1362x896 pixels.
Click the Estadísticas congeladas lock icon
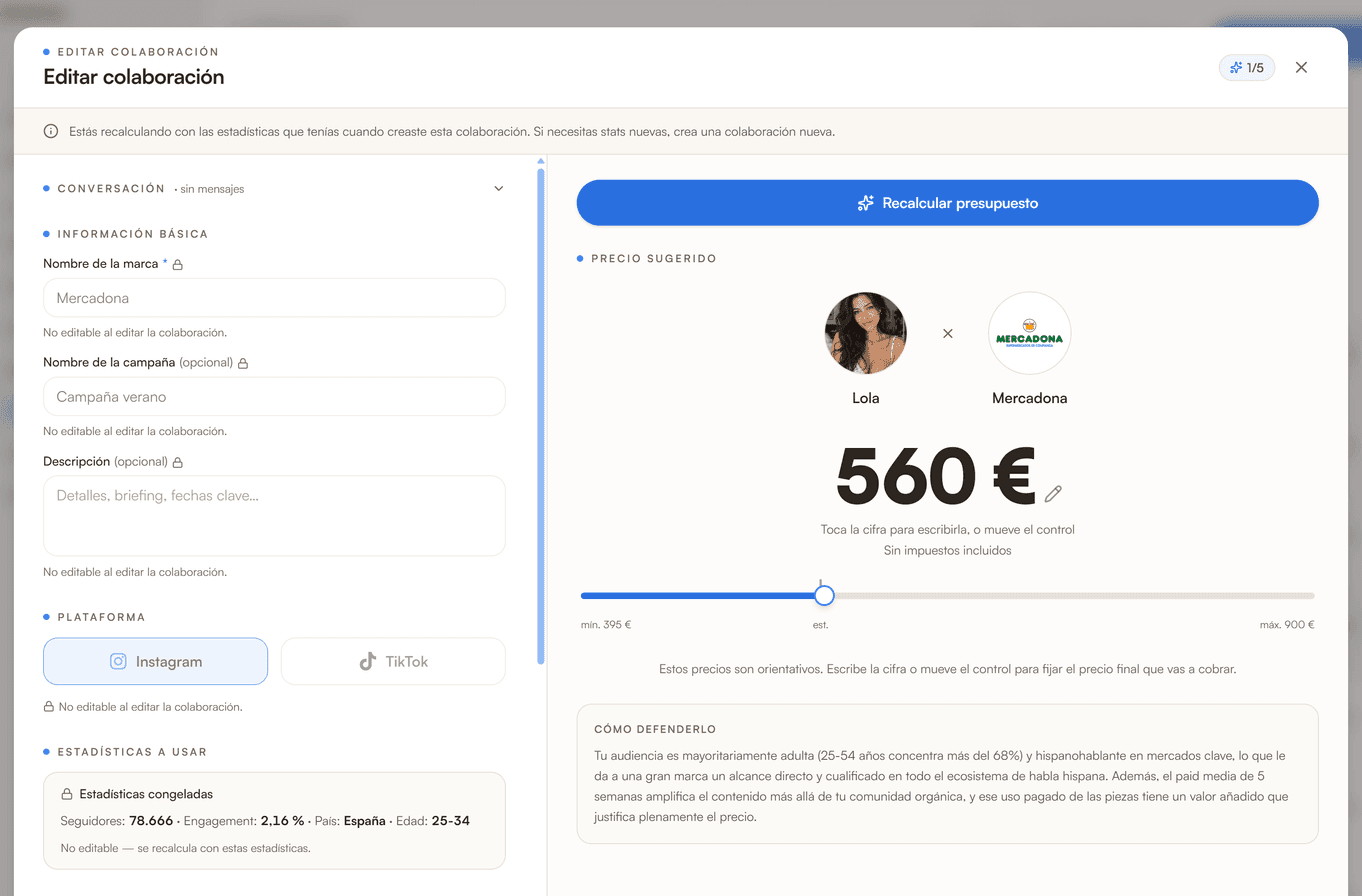click(x=66, y=794)
